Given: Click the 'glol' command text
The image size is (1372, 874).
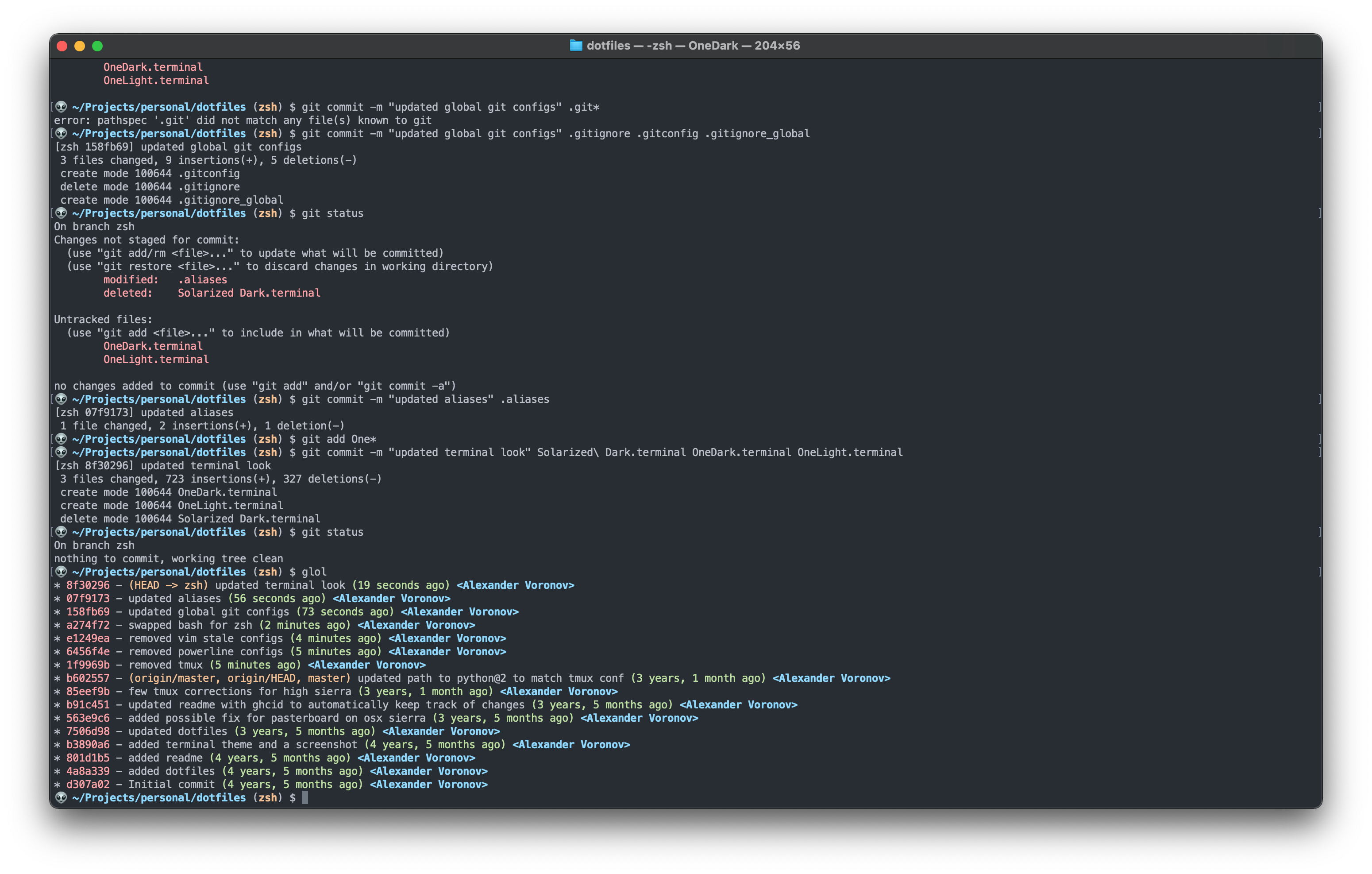Looking at the screenshot, I should [x=314, y=572].
